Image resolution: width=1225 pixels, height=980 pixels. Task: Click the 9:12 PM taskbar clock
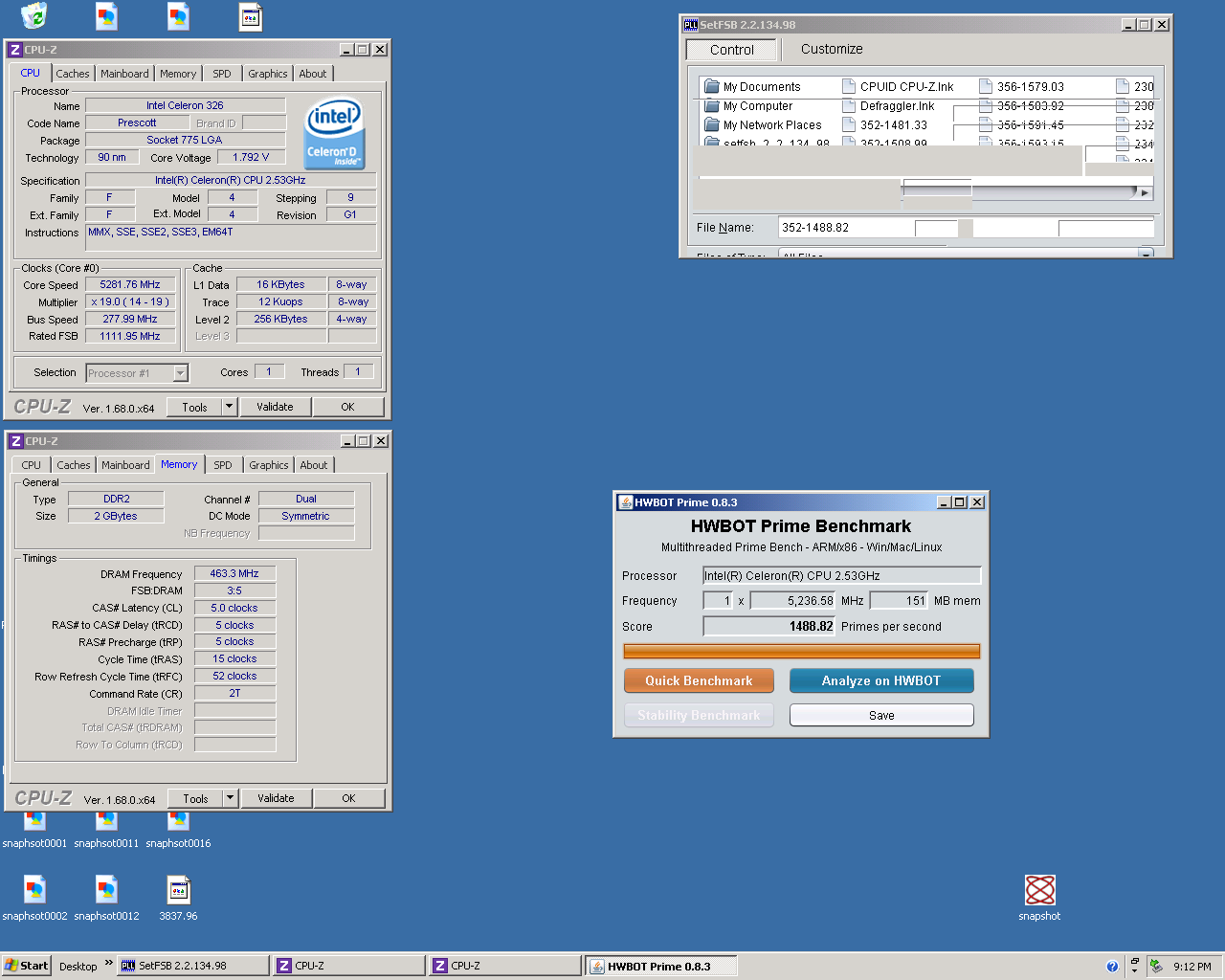pyautogui.click(x=1192, y=967)
